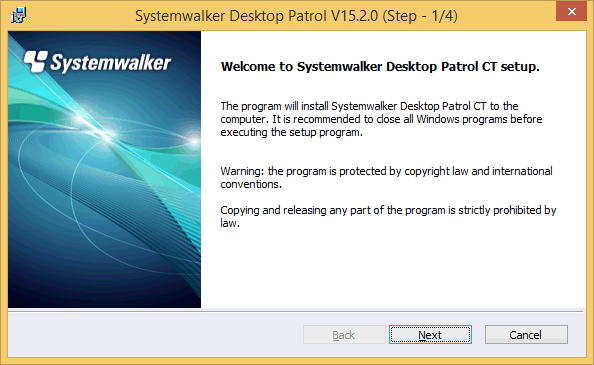Click the title bar text Systemwalker Desktop Patrol
The width and height of the screenshot is (594, 365).
pyautogui.click(x=231, y=16)
